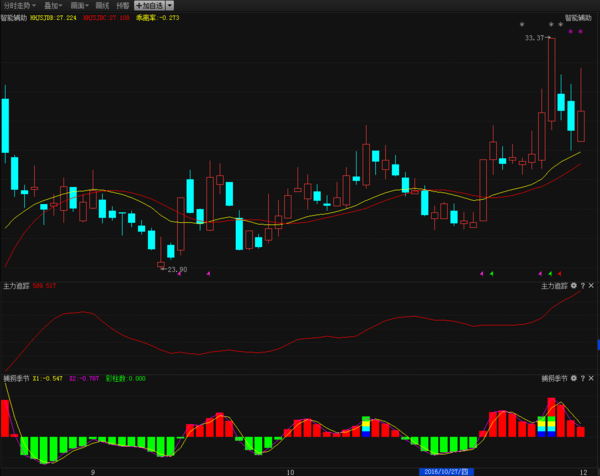Screen dimensions: 600x476
Task: Click help question mark for 捕捞季节 panel
Action: 583,380
